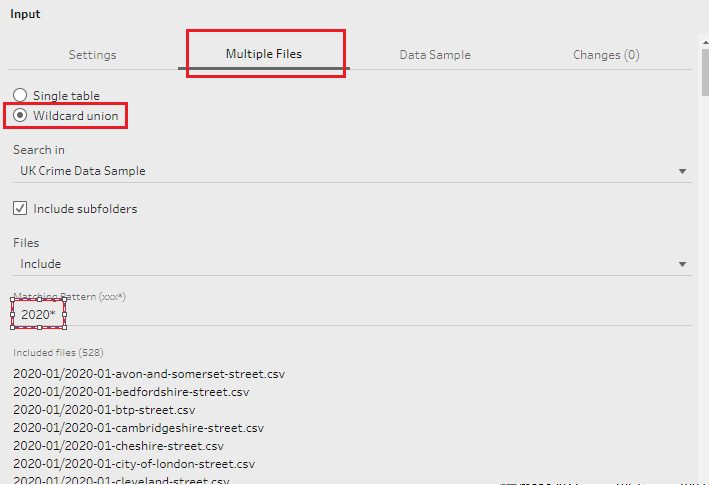Switch to the Settings tab
Screen dimensions: 709x485
(92, 55)
